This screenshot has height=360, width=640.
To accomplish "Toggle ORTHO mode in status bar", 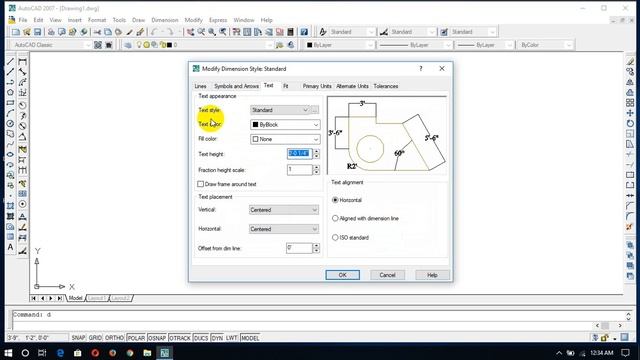I will pos(114,338).
